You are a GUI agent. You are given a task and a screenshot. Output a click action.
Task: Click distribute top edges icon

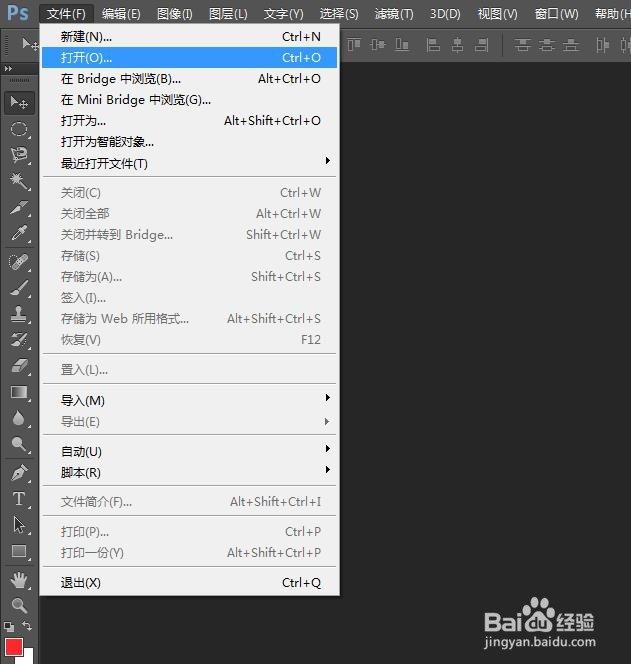coord(522,44)
